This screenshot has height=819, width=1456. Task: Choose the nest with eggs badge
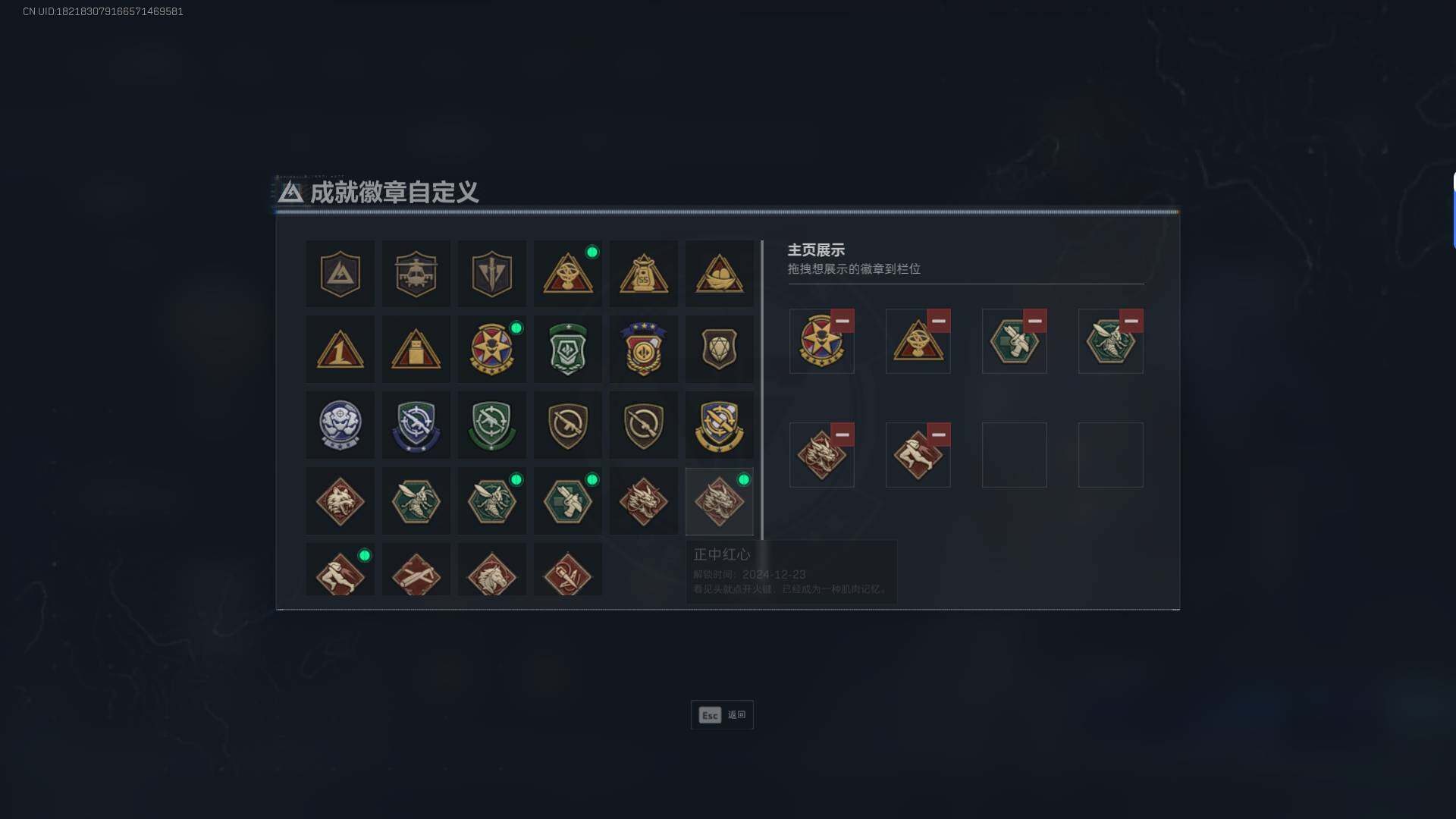click(719, 274)
